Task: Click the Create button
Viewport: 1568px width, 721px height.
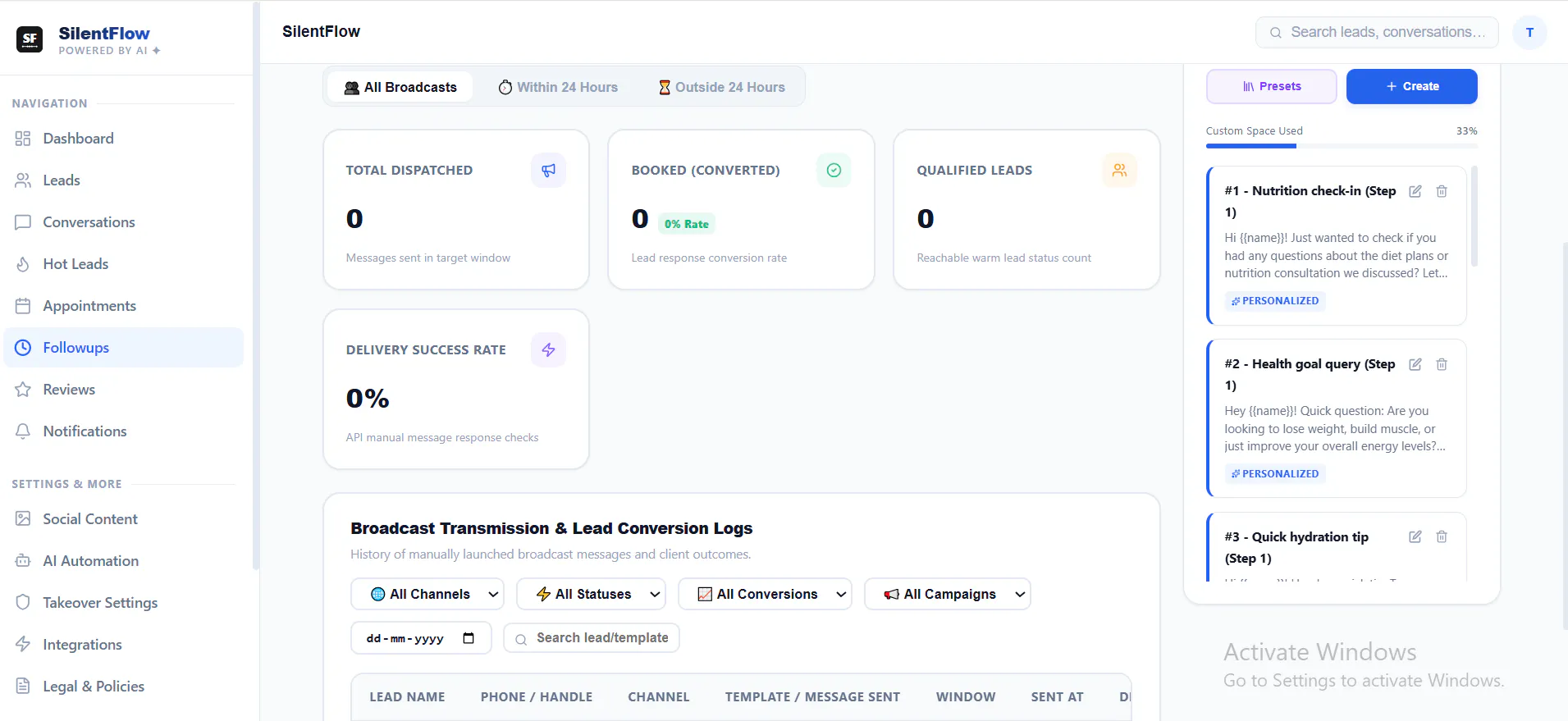Action: (1412, 86)
